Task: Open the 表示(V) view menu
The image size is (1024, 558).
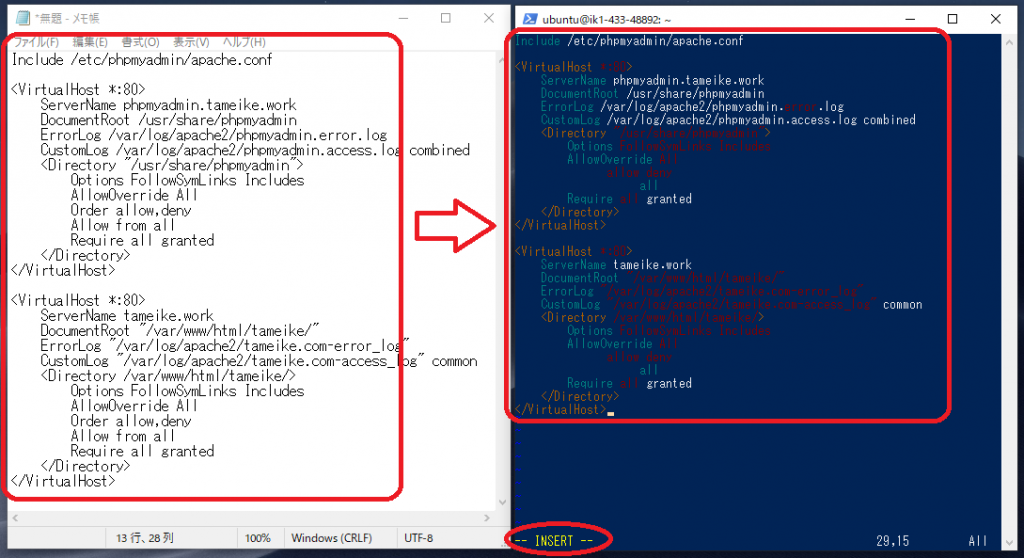Action: pyautogui.click(x=191, y=42)
